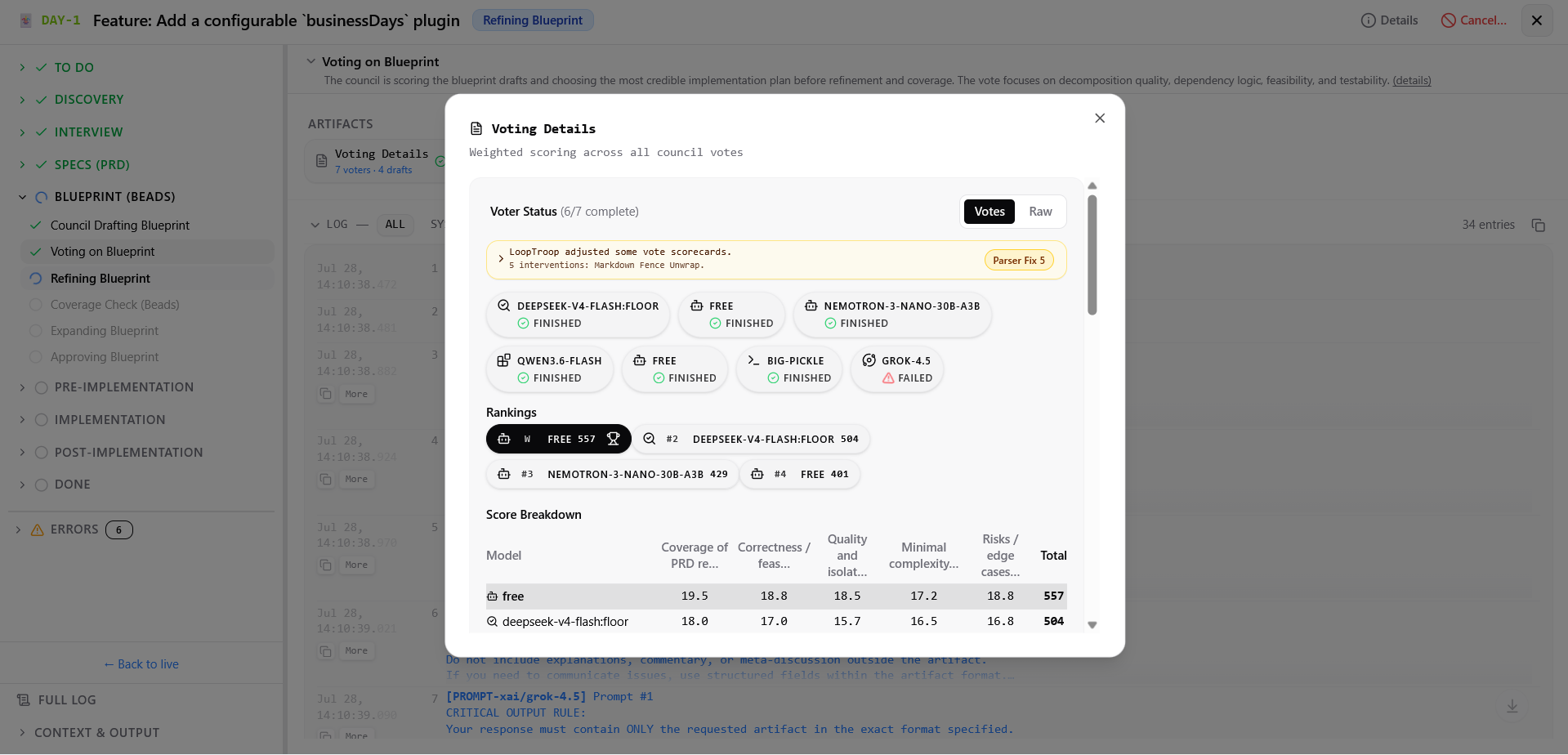Image resolution: width=1568 pixels, height=755 pixels.
Task: Click the robot icon on the #4 FREE 401 chip
Action: [x=757, y=474]
